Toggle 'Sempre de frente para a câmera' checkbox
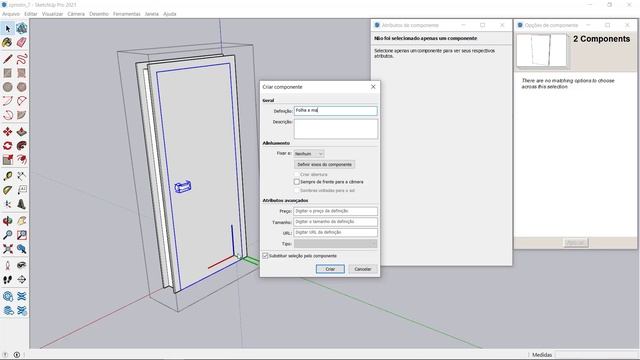 297,182
